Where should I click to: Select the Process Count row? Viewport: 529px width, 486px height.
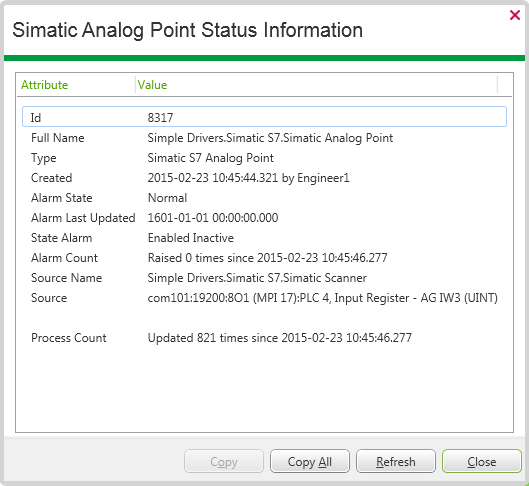click(x=264, y=338)
